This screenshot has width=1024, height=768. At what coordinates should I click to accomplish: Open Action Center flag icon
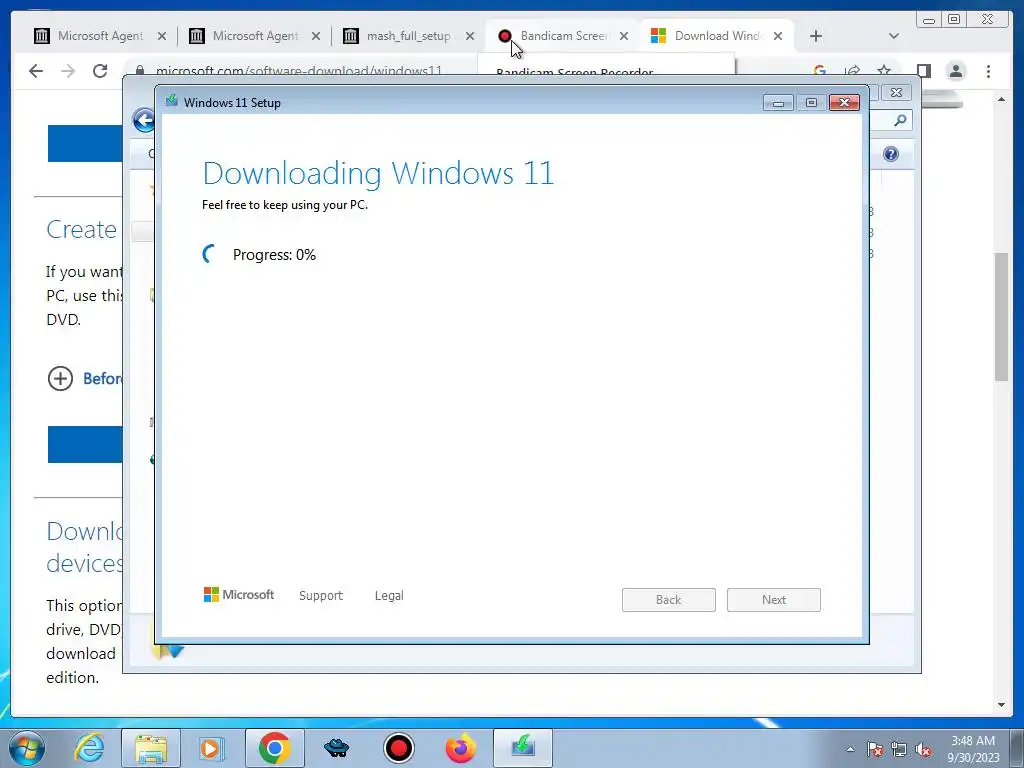click(874, 749)
